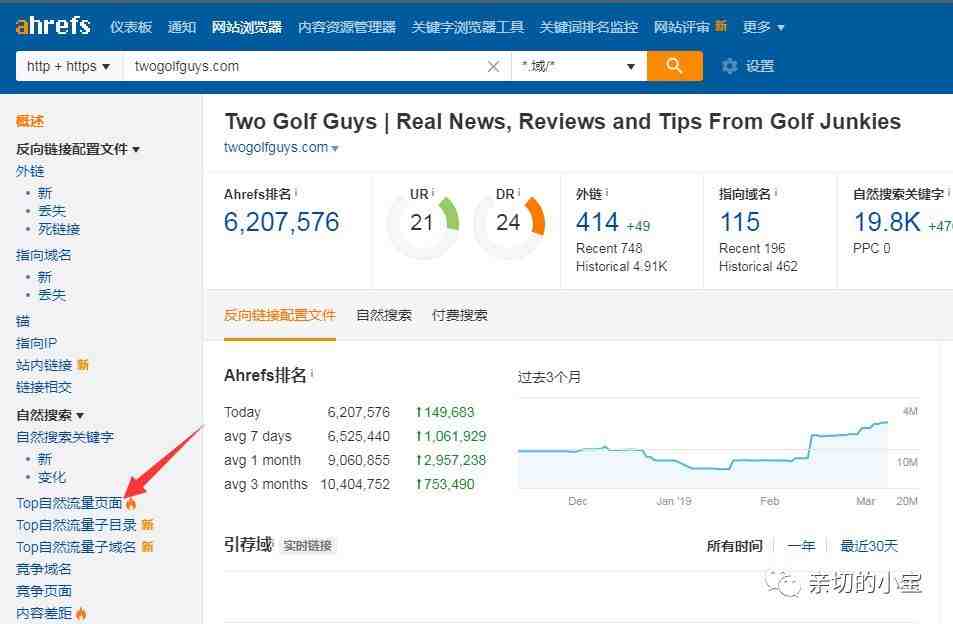Click the DR 24 gauge
The image size is (953, 624).
click(x=509, y=223)
